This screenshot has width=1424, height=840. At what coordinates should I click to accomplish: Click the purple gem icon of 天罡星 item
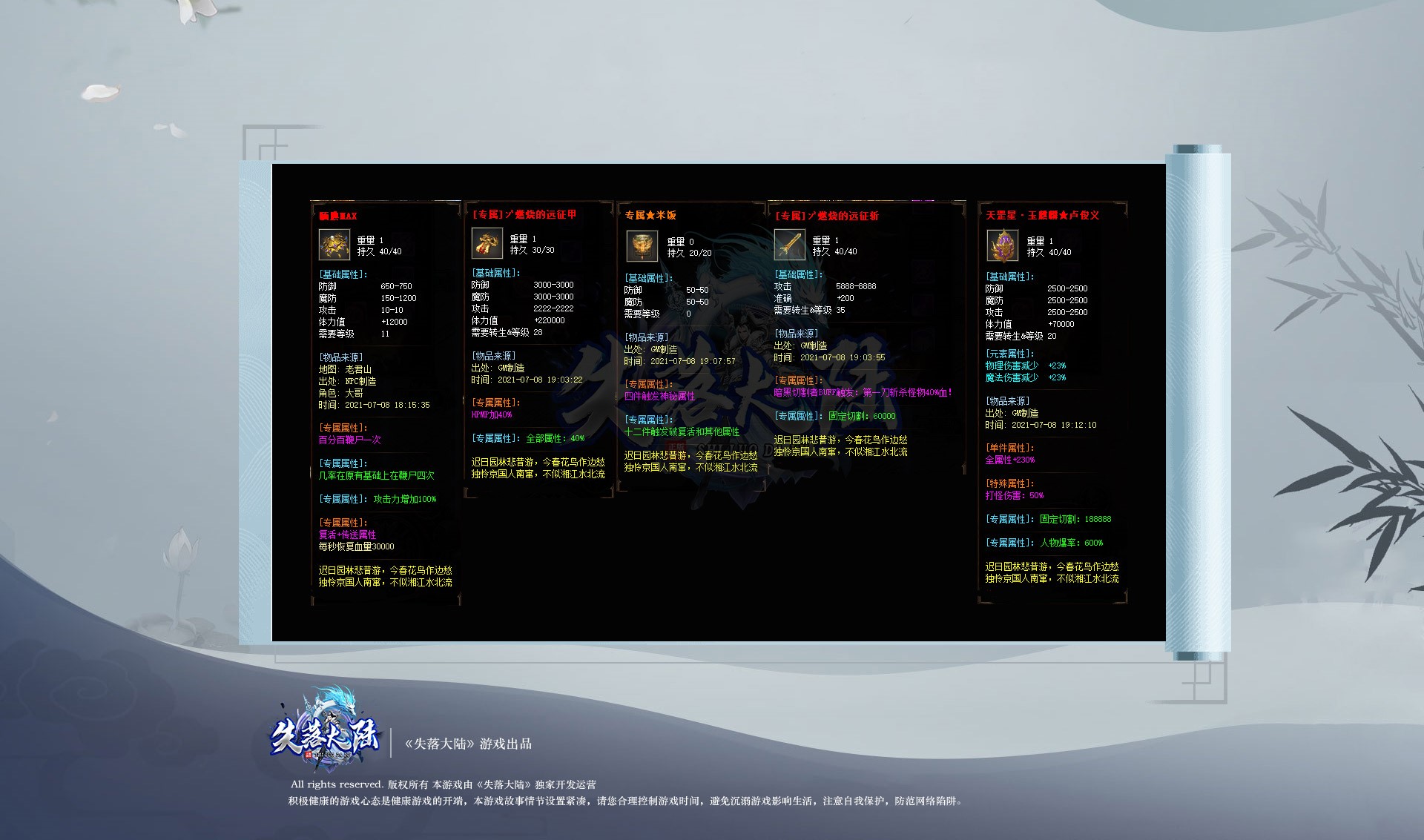[1002, 246]
